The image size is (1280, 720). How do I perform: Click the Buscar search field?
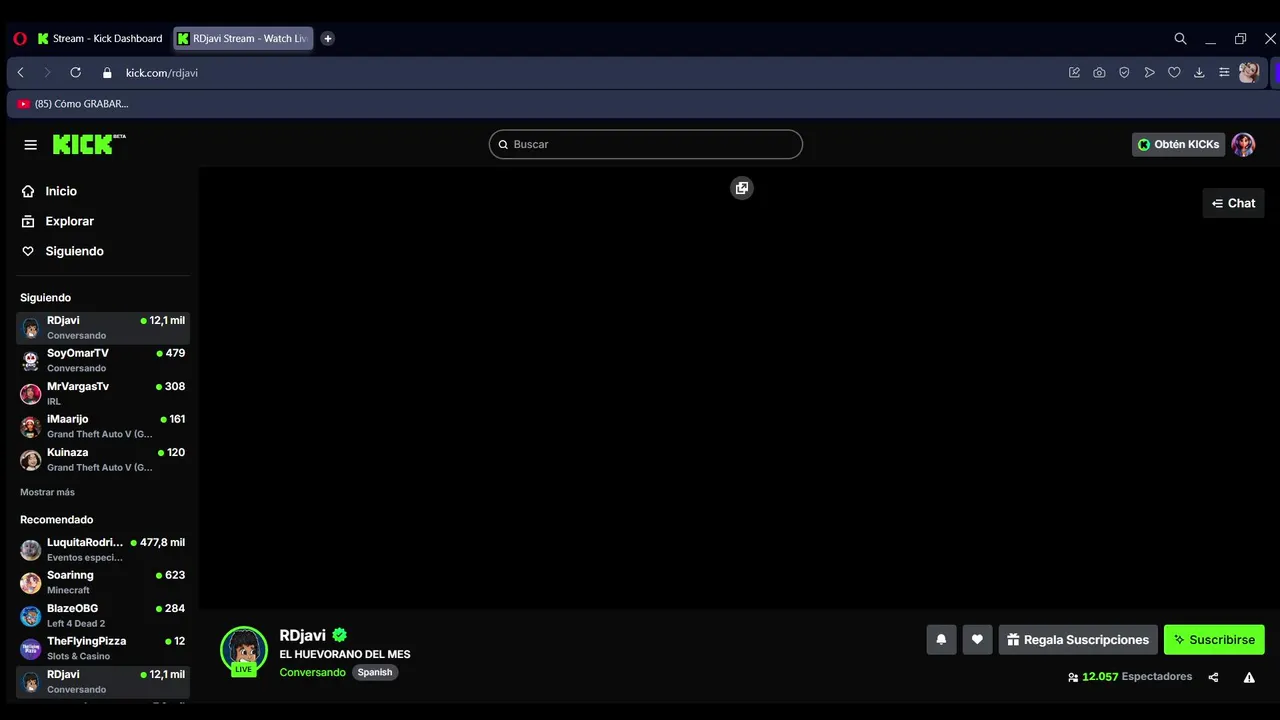pos(646,144)
